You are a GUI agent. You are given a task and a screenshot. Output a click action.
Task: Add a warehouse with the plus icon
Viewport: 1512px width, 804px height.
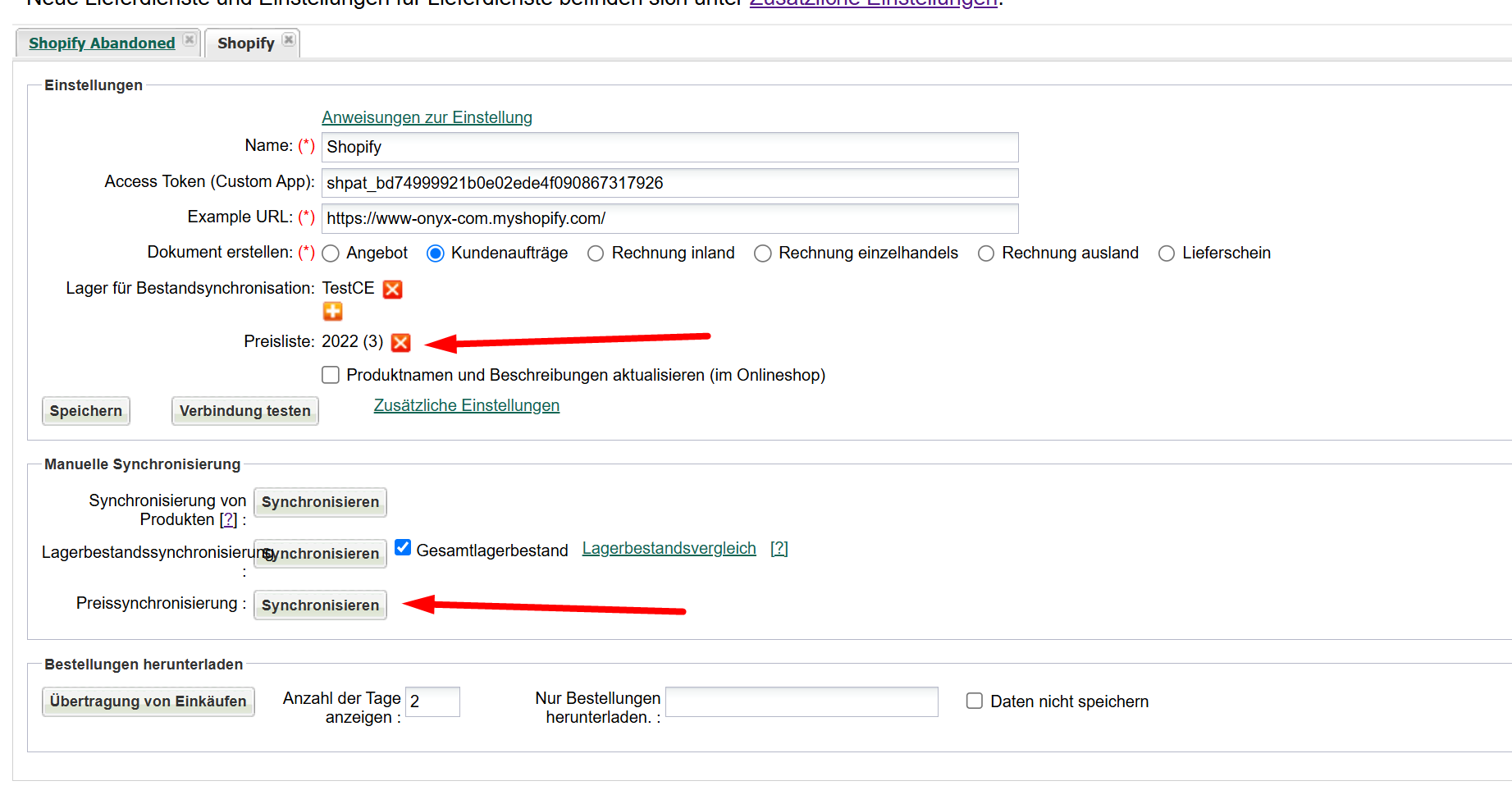point(332,312)
